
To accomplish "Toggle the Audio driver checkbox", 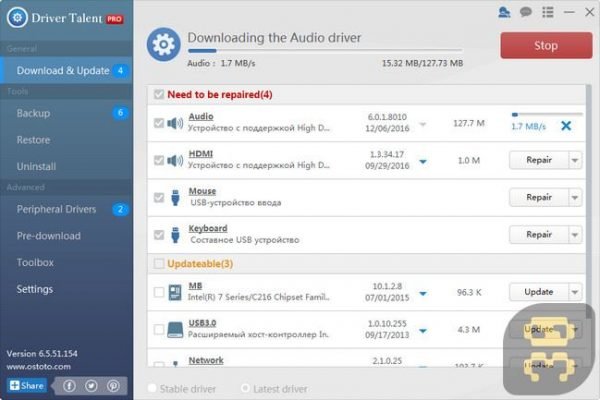I will coord(159,123).
